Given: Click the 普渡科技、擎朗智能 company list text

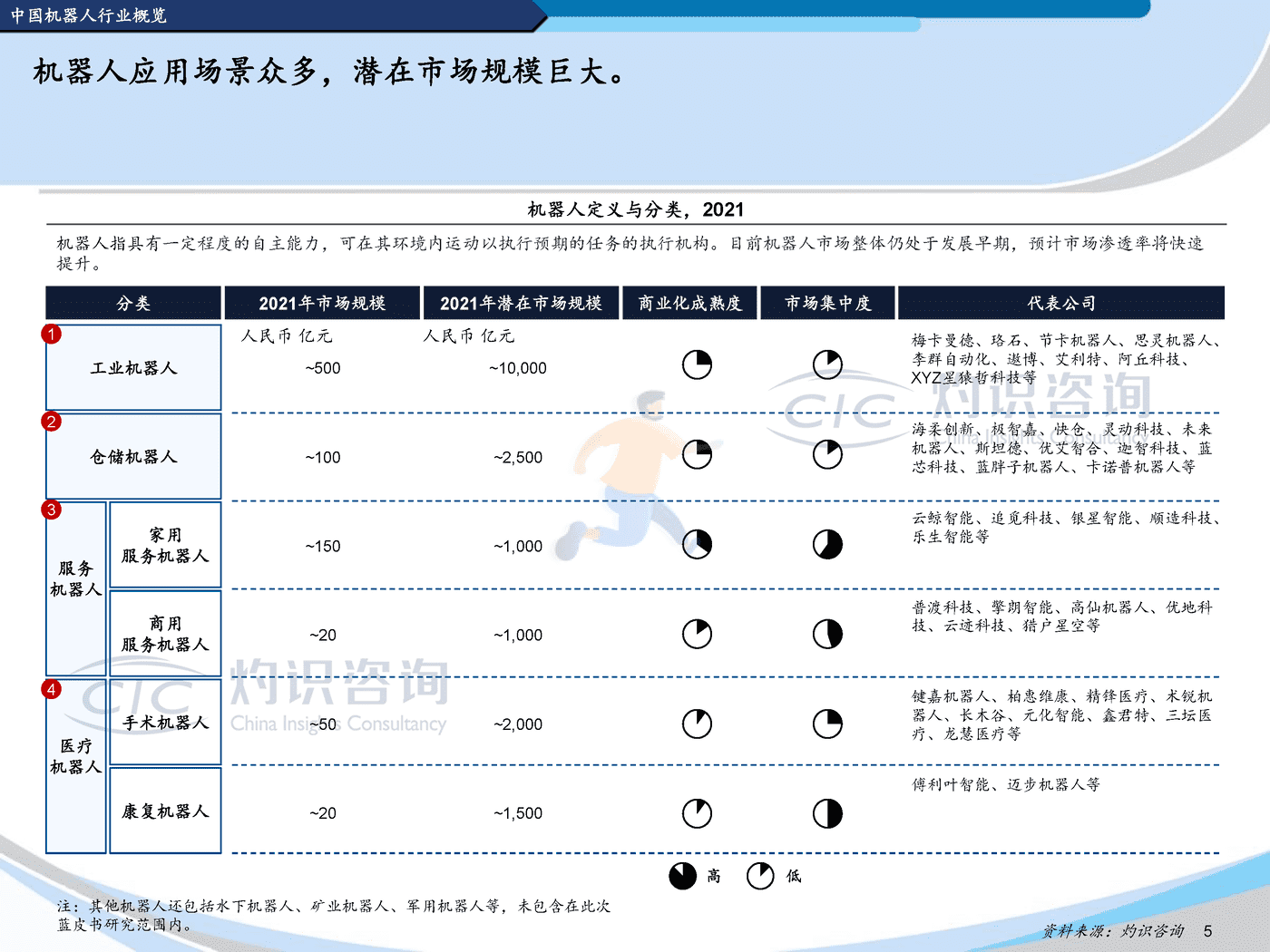Looking at the screenshot, I should point(1061,616).
